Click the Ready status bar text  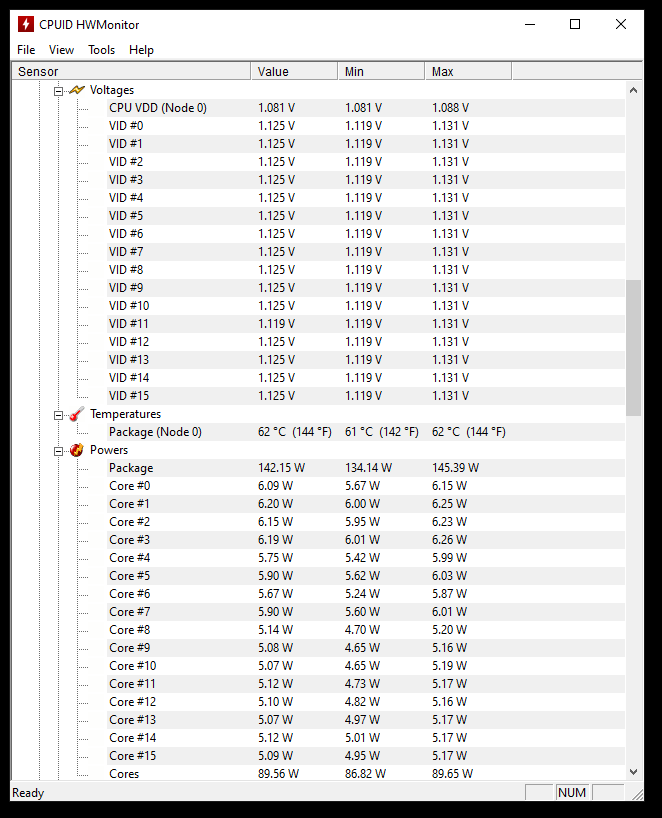[28, 793]
